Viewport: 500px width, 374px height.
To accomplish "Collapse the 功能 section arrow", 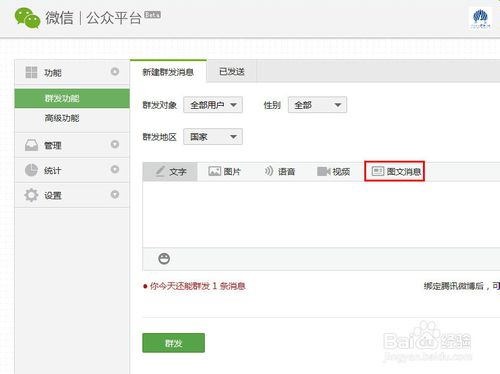I will (x=115, y=71).
